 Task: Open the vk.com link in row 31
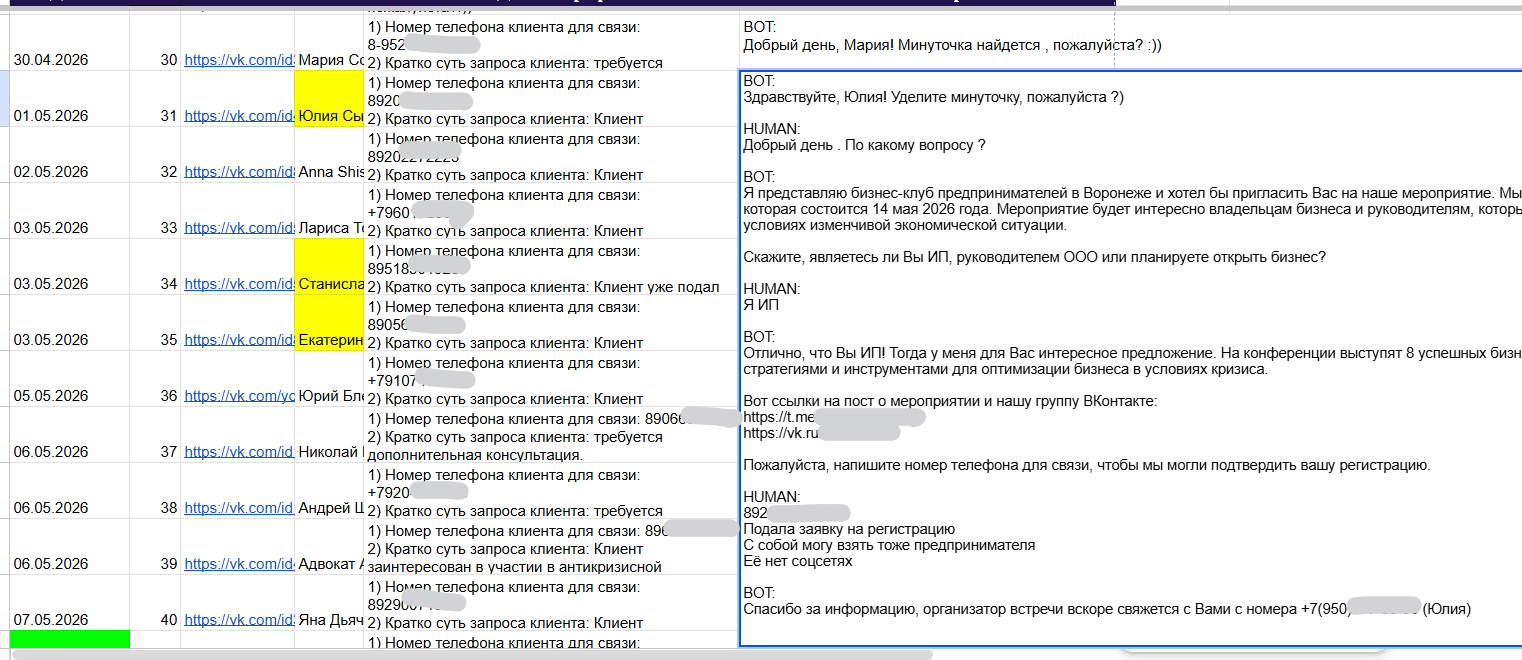[x=239, y=116]
